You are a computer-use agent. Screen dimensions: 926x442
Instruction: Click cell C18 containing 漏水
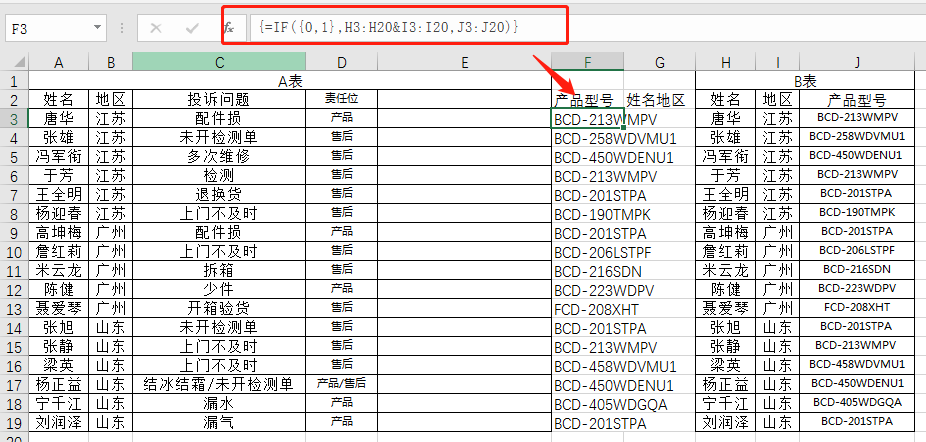219,404
